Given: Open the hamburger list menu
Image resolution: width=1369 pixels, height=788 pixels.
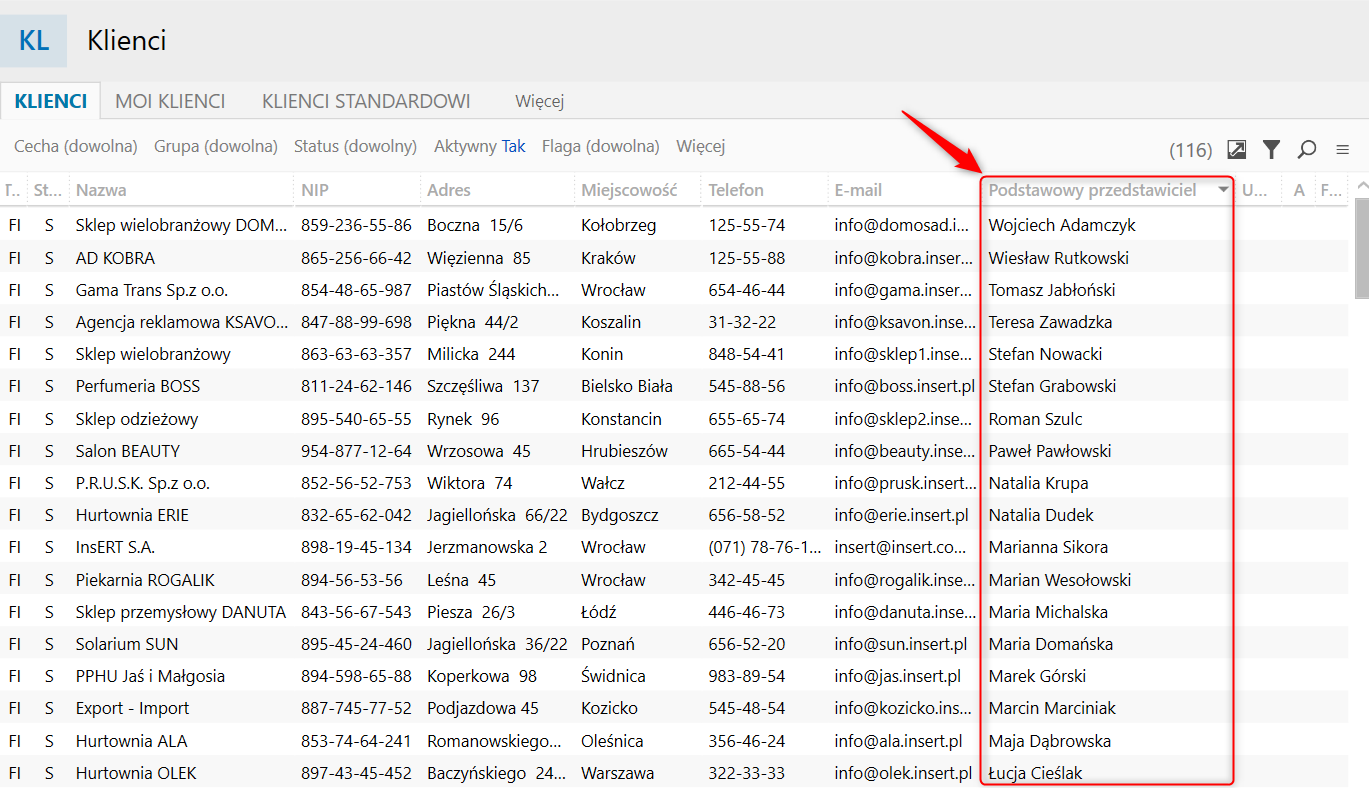Looking at the screenshot, I should [1343, 150].
